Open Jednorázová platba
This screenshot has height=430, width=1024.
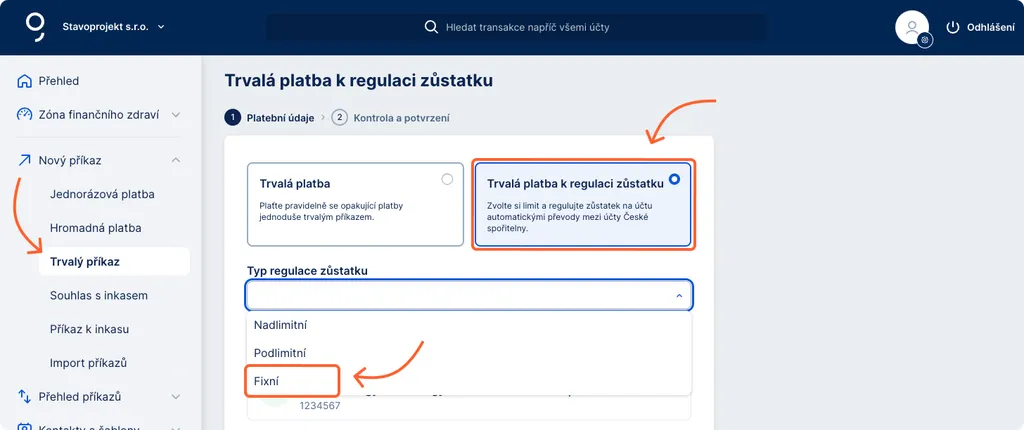[103, 194]
